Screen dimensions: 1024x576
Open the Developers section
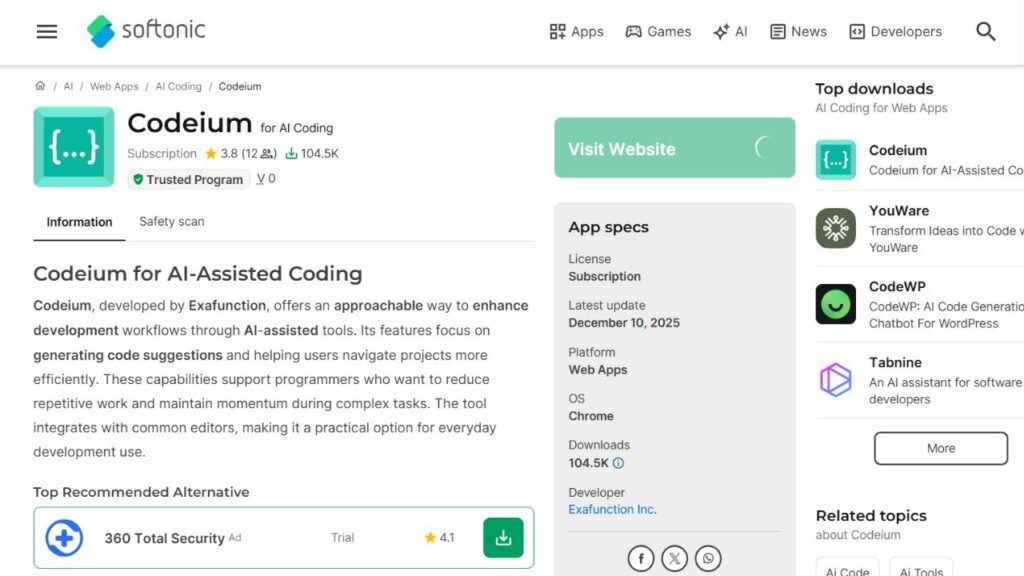click(895, 31)
